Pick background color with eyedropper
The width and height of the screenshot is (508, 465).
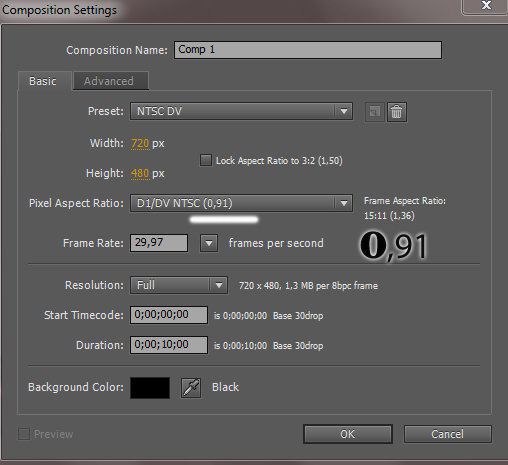tap(191, 388)
